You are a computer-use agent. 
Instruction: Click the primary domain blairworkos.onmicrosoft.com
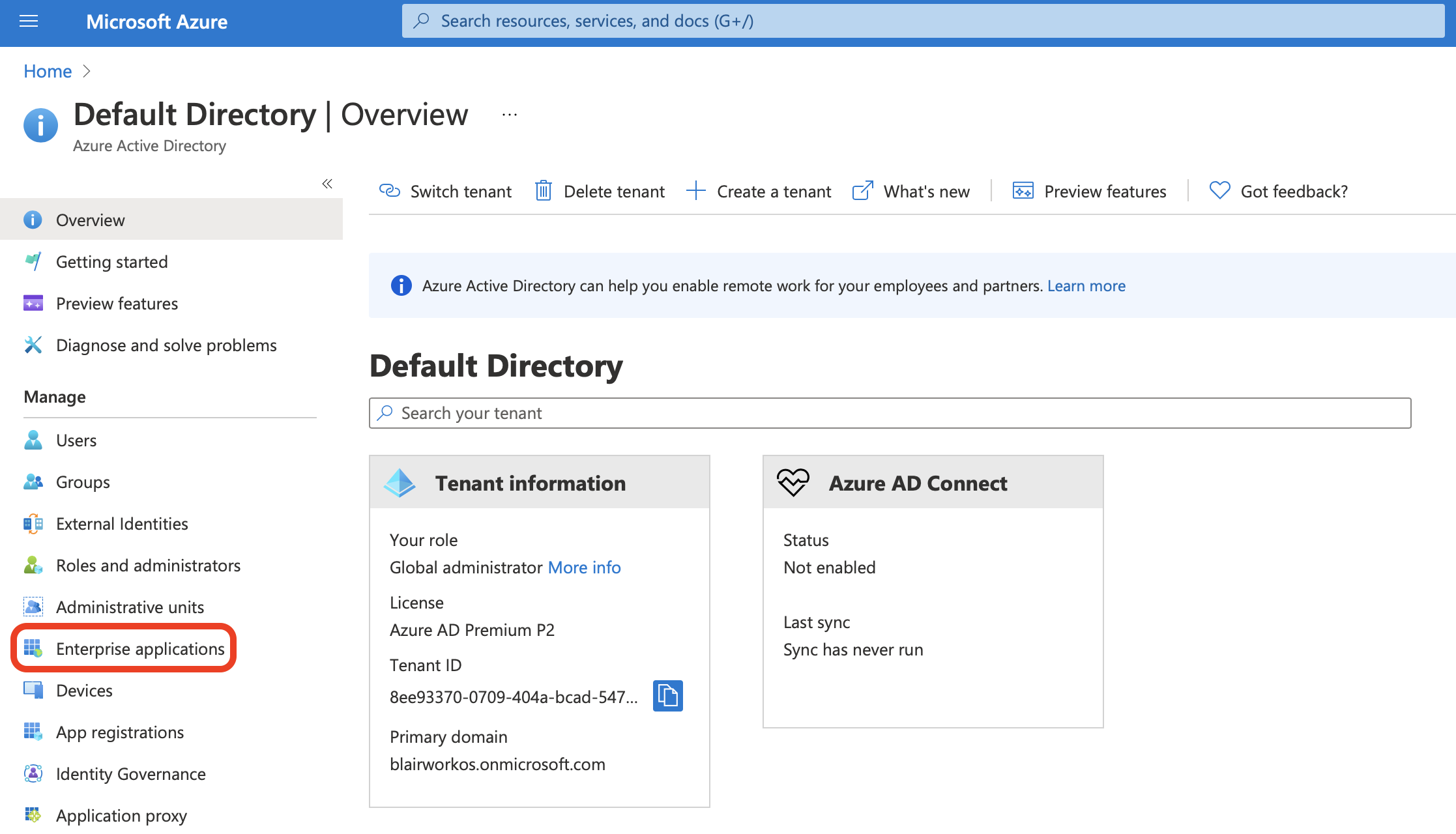(x=498, y=764)
